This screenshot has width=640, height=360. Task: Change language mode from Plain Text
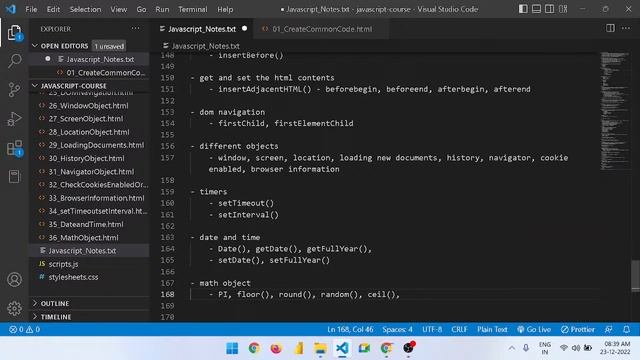(x=492, y=329)
